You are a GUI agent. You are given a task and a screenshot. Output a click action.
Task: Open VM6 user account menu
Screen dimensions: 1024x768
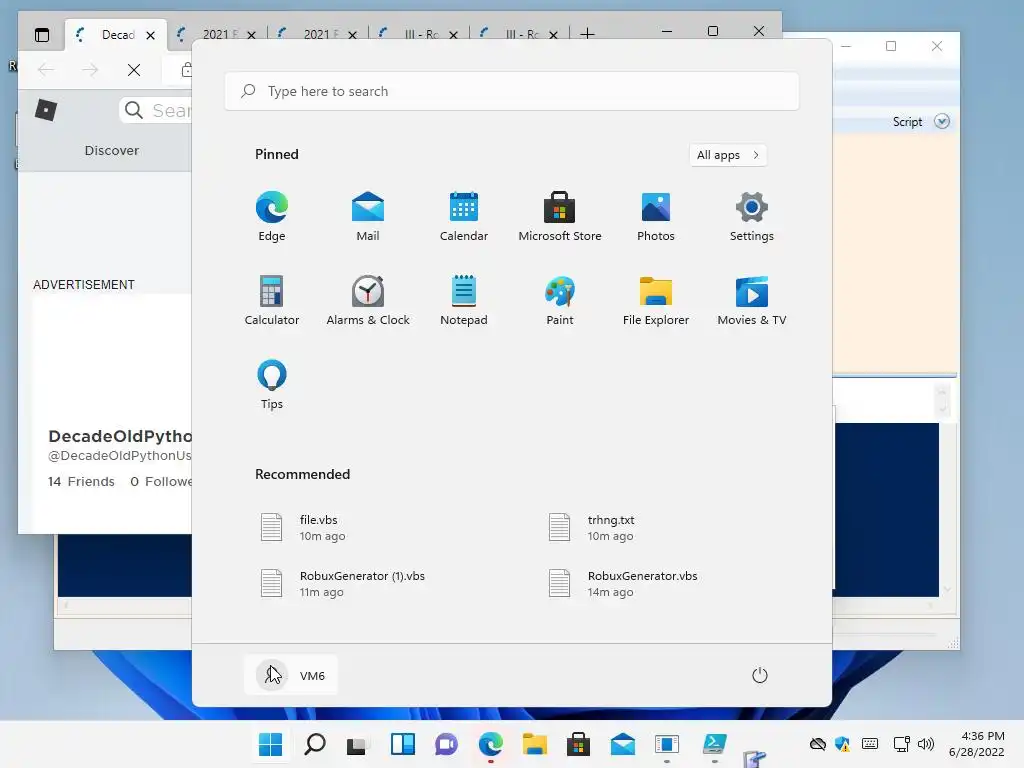click(291, 675)
